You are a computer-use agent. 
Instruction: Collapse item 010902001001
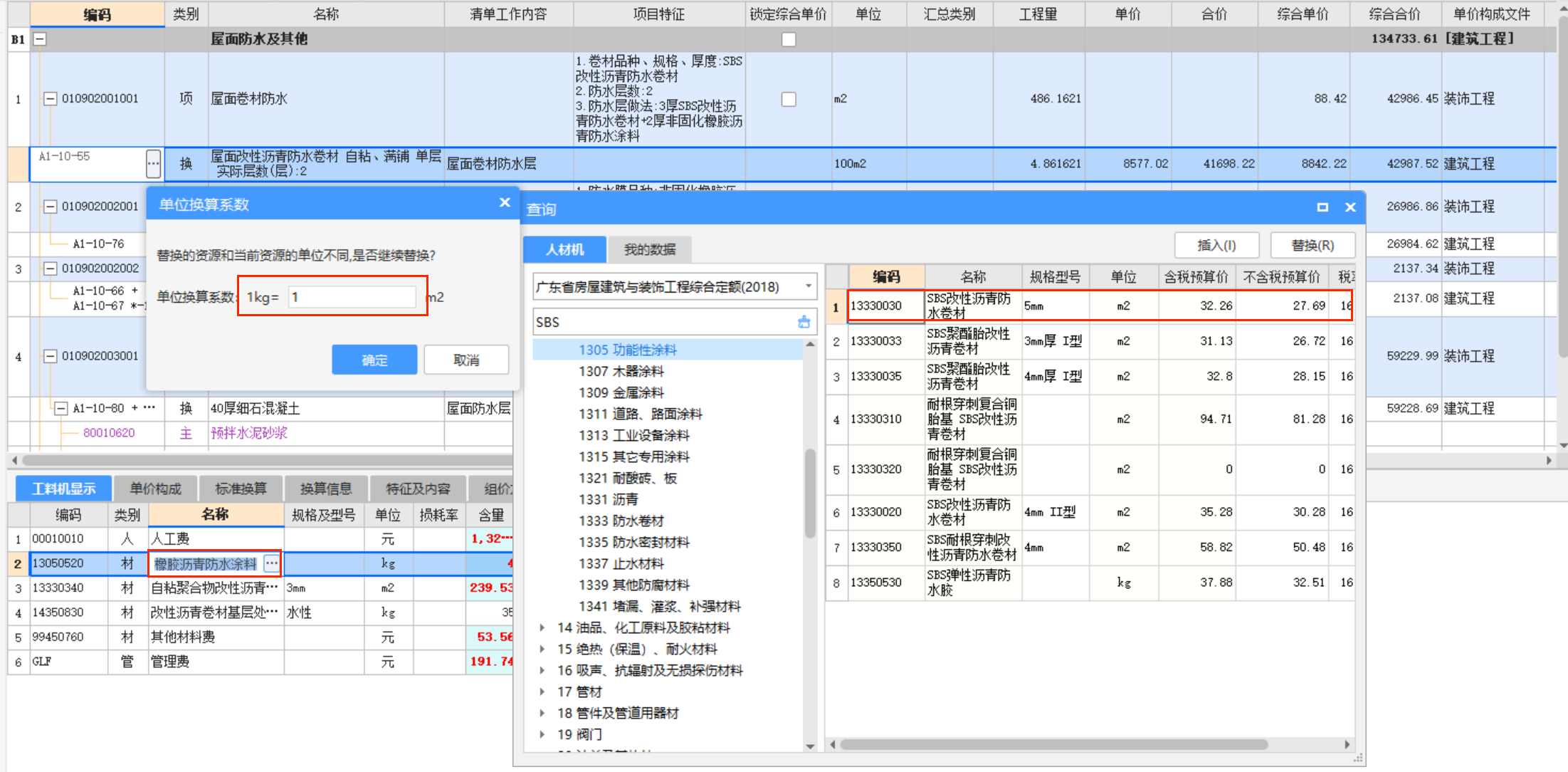point(50,99)
